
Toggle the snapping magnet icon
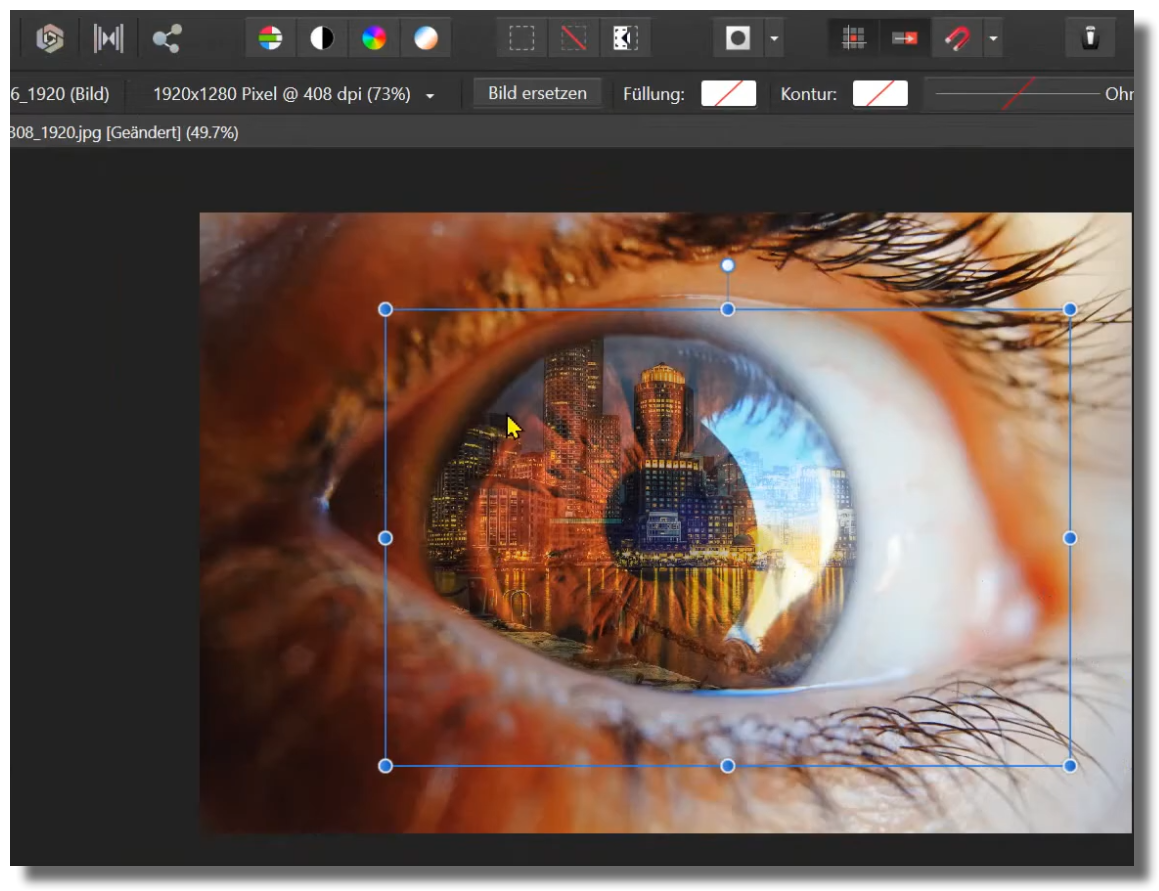click(957, 38)
